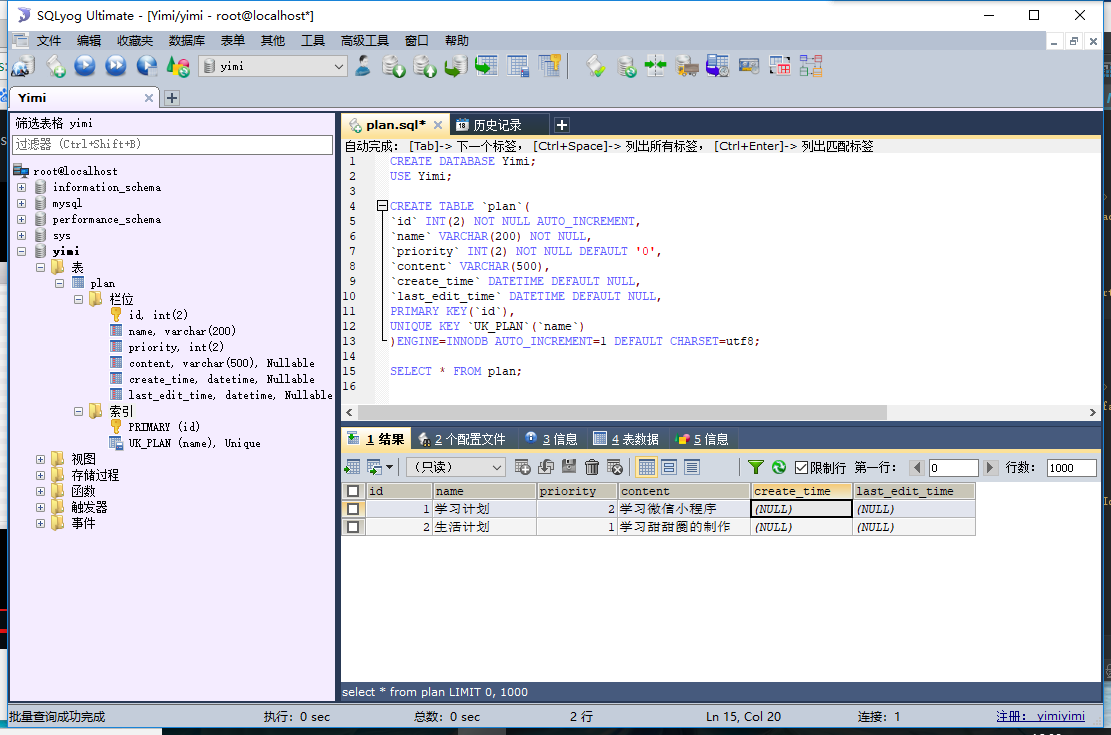Collapse the CREATE TABLE code fold marker
Image resolution: width=1111 pixels, height=735 pixels.
coord(382,206)
